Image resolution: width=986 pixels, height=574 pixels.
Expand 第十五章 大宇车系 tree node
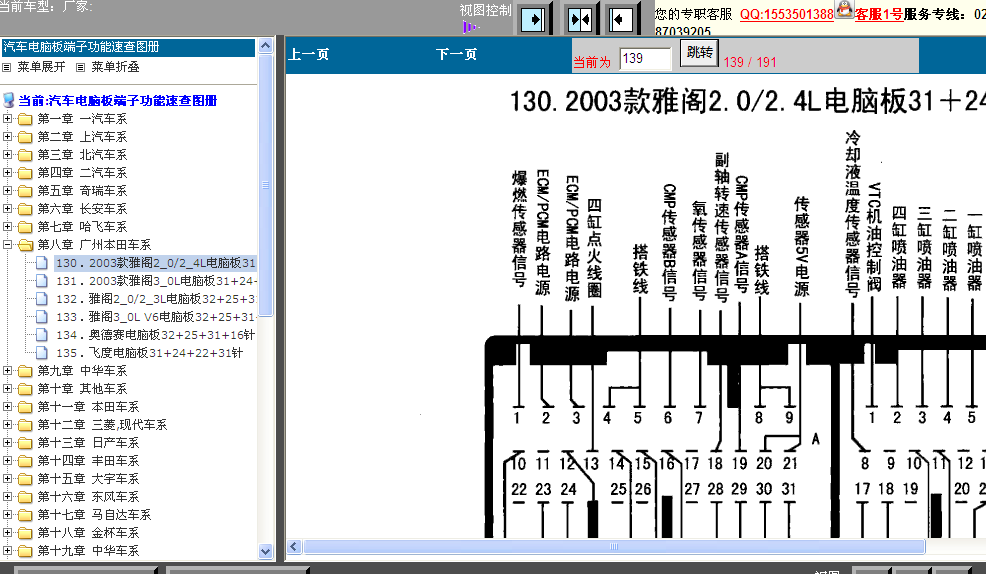tap(8, 478)
